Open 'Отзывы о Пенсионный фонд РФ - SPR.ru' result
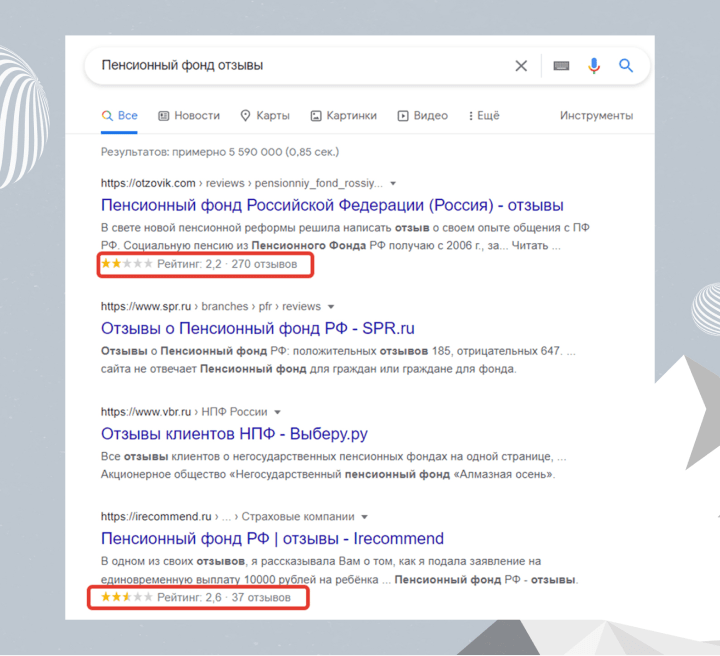Viewport: 720px width, 656px height. [258, 328]
